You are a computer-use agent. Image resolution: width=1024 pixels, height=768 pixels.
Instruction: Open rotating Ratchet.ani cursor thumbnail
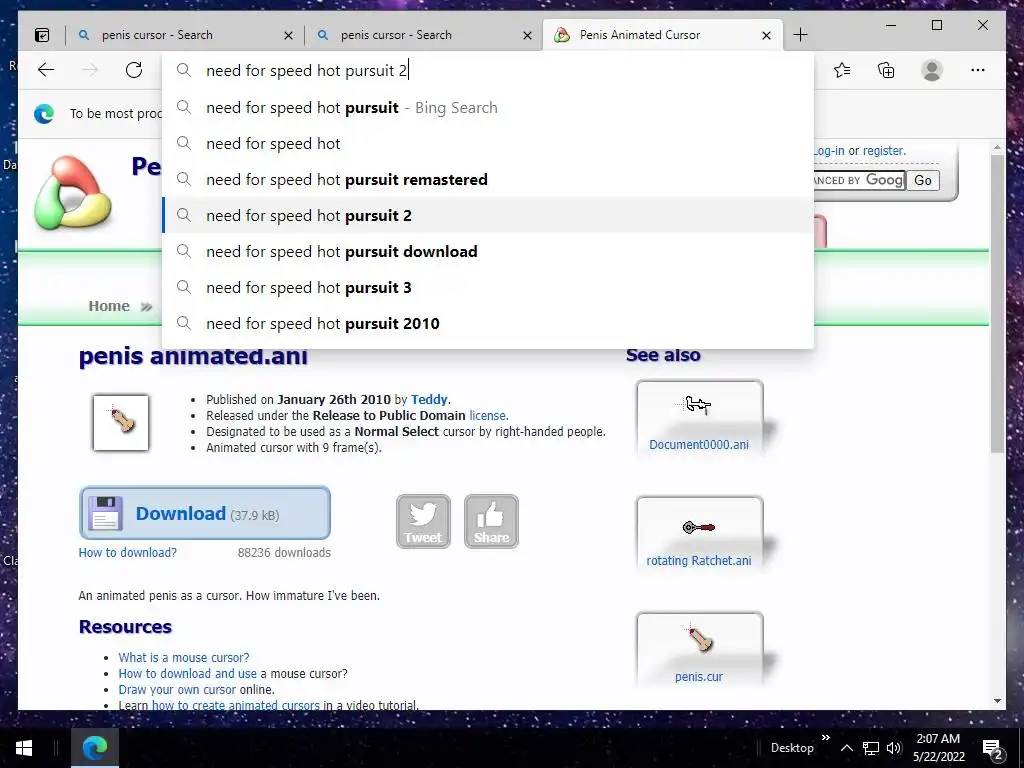[699, 527]
